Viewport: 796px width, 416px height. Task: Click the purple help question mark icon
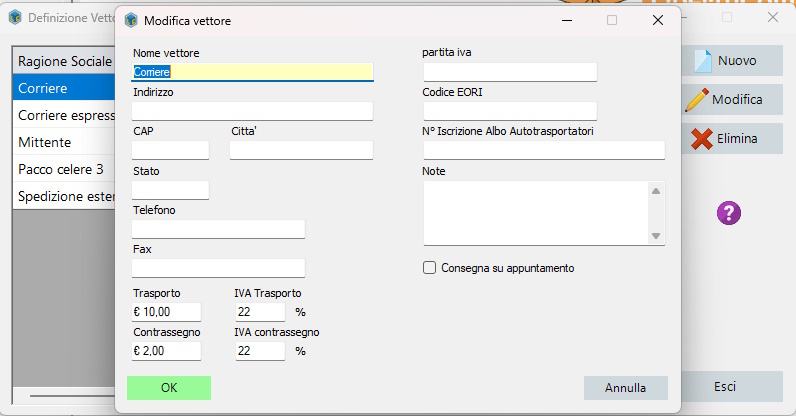[729, 212]
